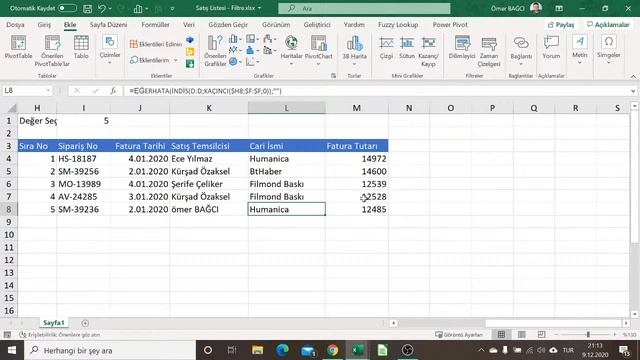
Task: Add a Yorum comment
Action: (x=551, y=48)
